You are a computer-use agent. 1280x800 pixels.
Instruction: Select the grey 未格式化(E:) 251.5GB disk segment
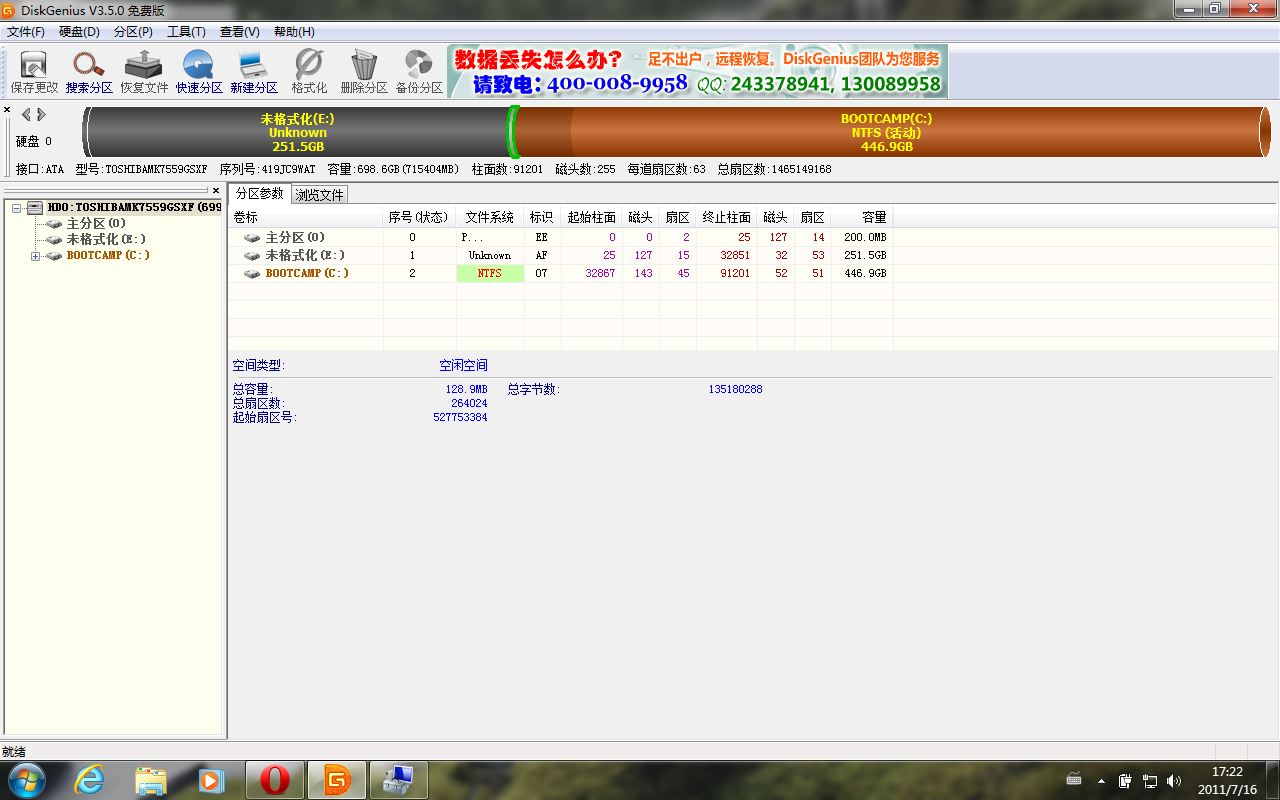298,132
